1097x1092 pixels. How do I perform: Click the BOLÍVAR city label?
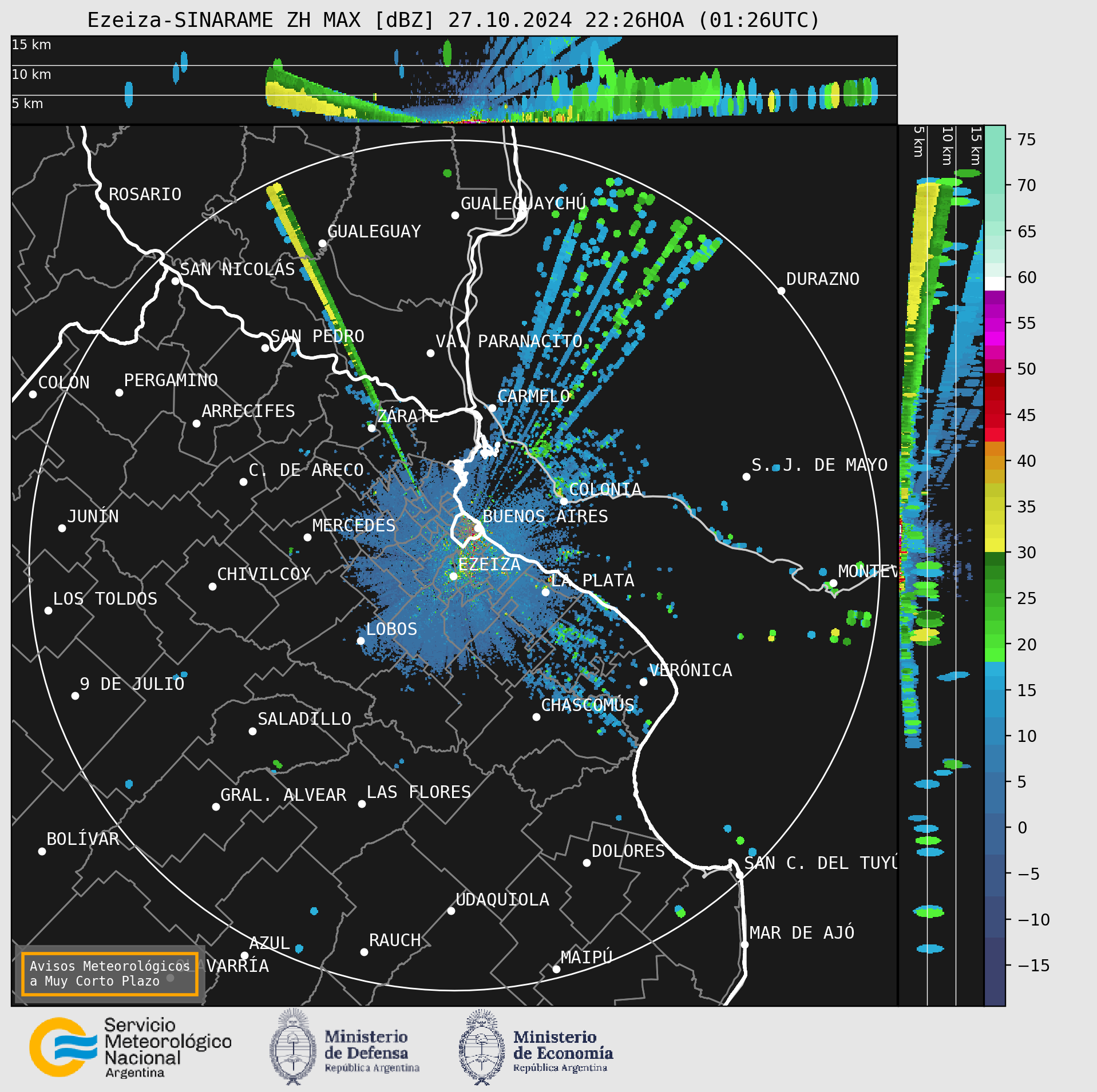[83, 839]
